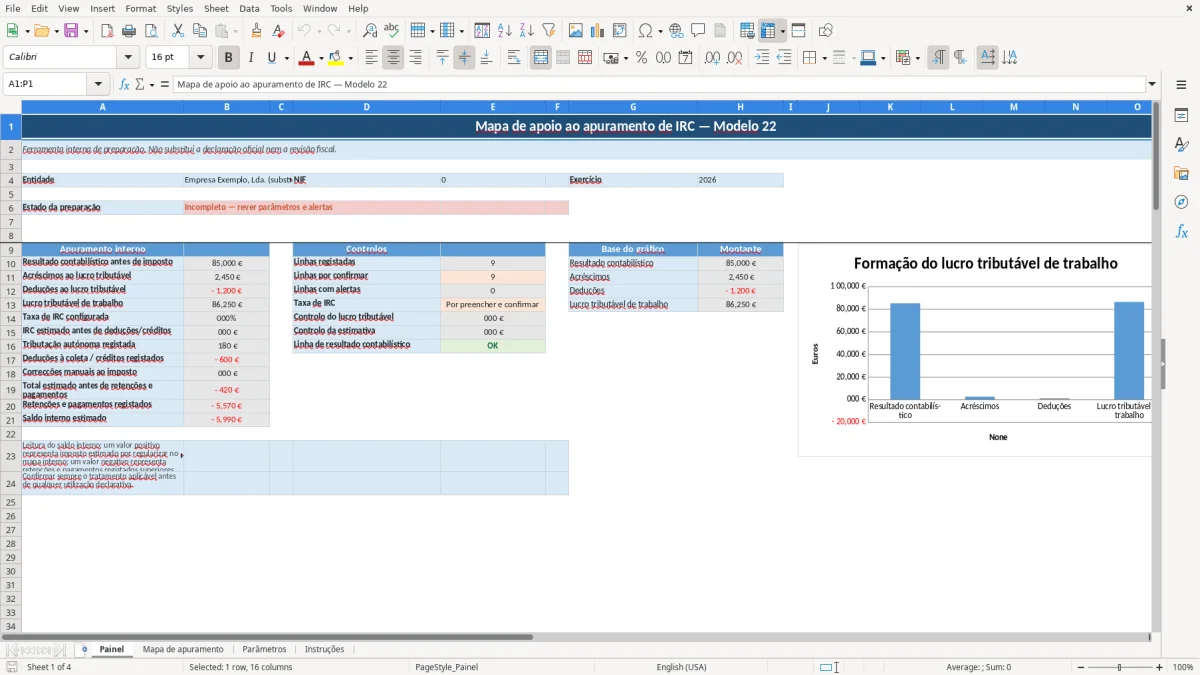Format as Date icon

685,58
